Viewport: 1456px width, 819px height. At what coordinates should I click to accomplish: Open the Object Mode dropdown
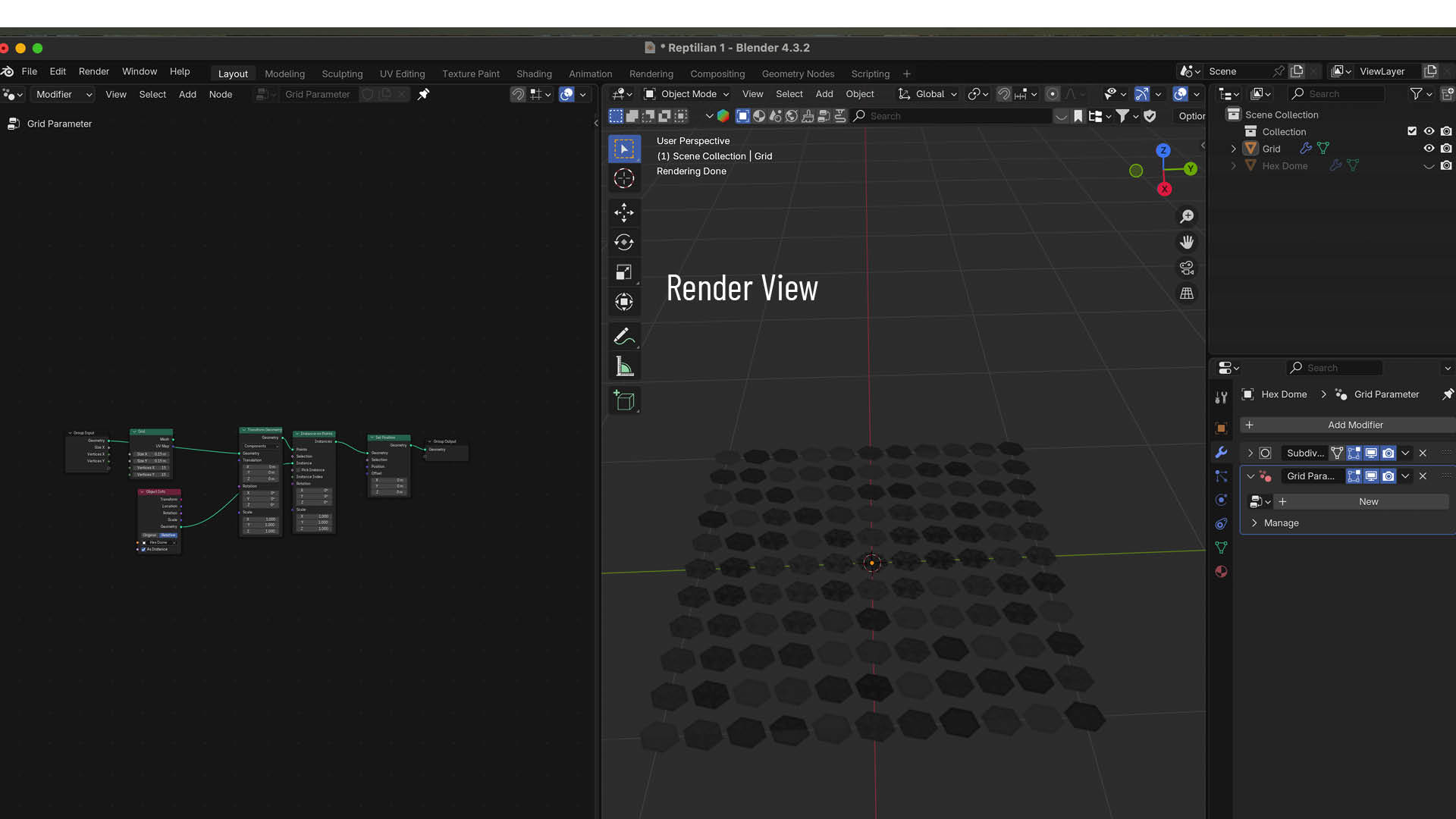(686, 94)
